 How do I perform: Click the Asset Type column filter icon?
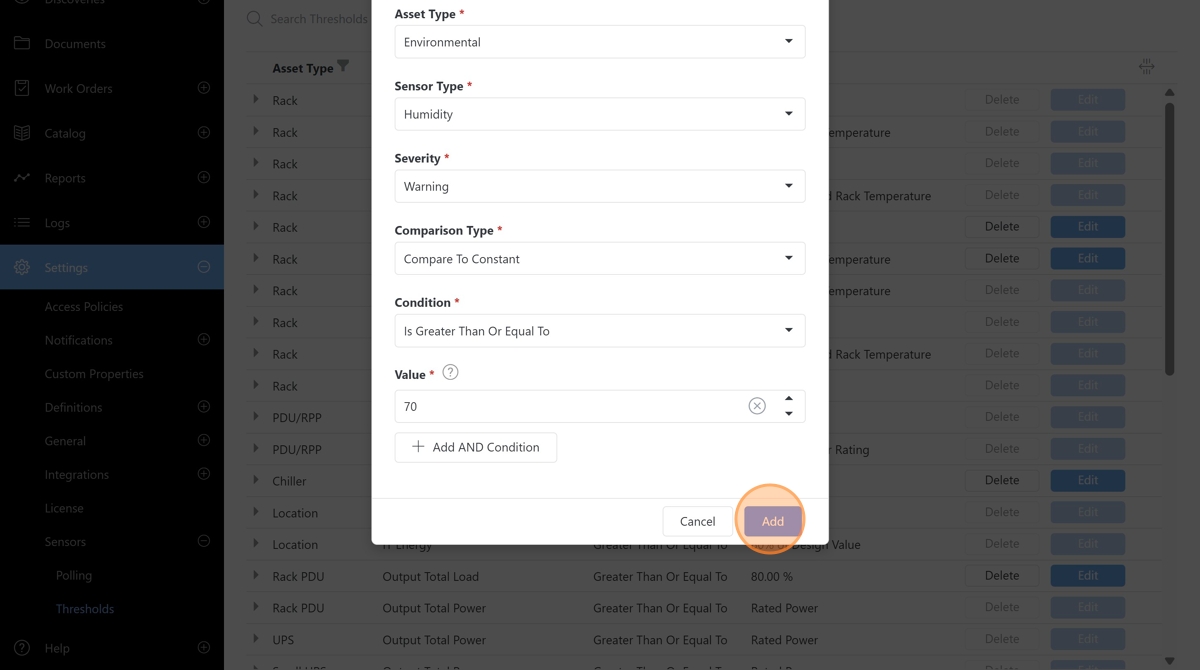[343, 67]
